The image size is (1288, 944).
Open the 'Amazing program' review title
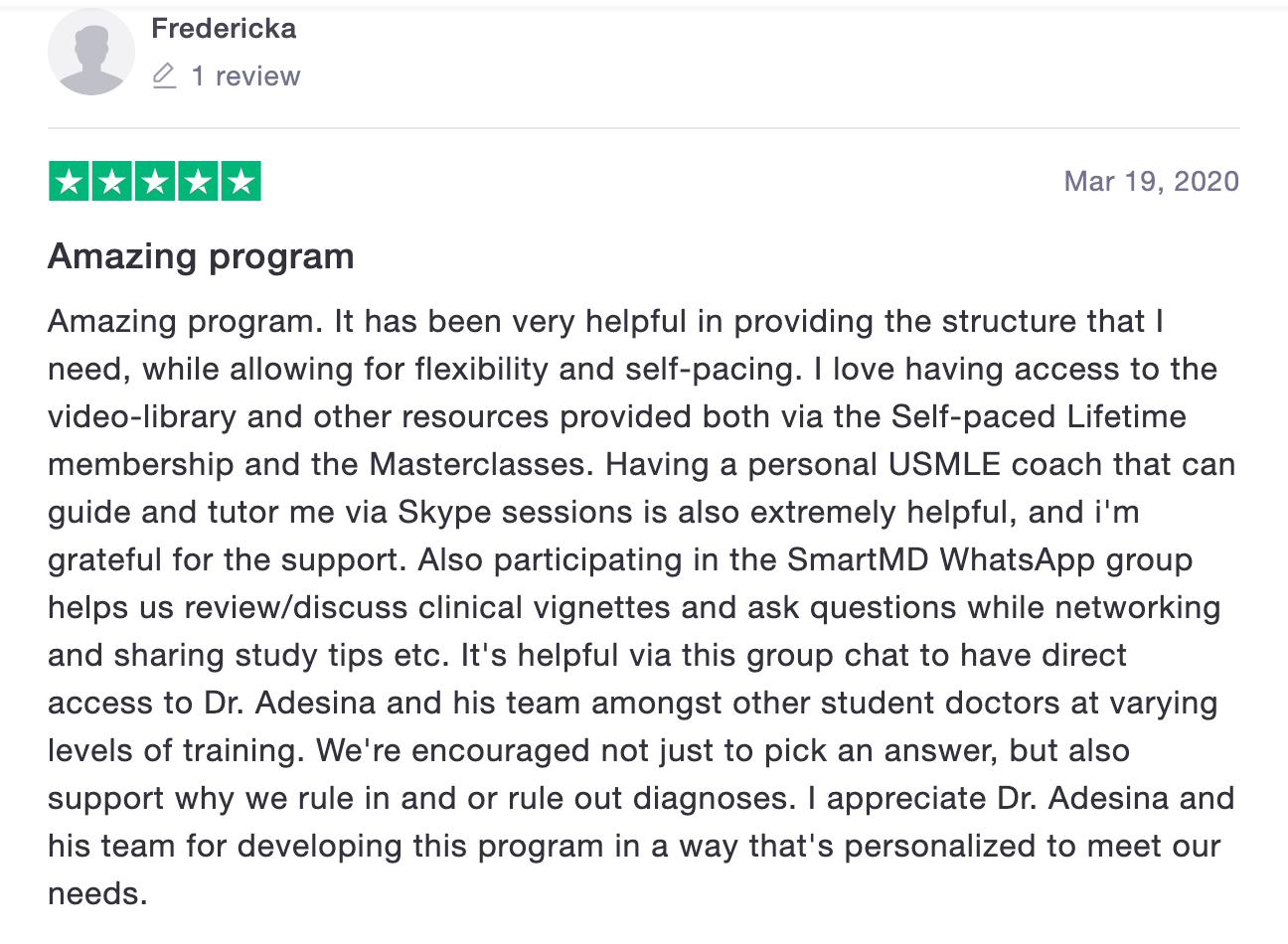[201, 256]
